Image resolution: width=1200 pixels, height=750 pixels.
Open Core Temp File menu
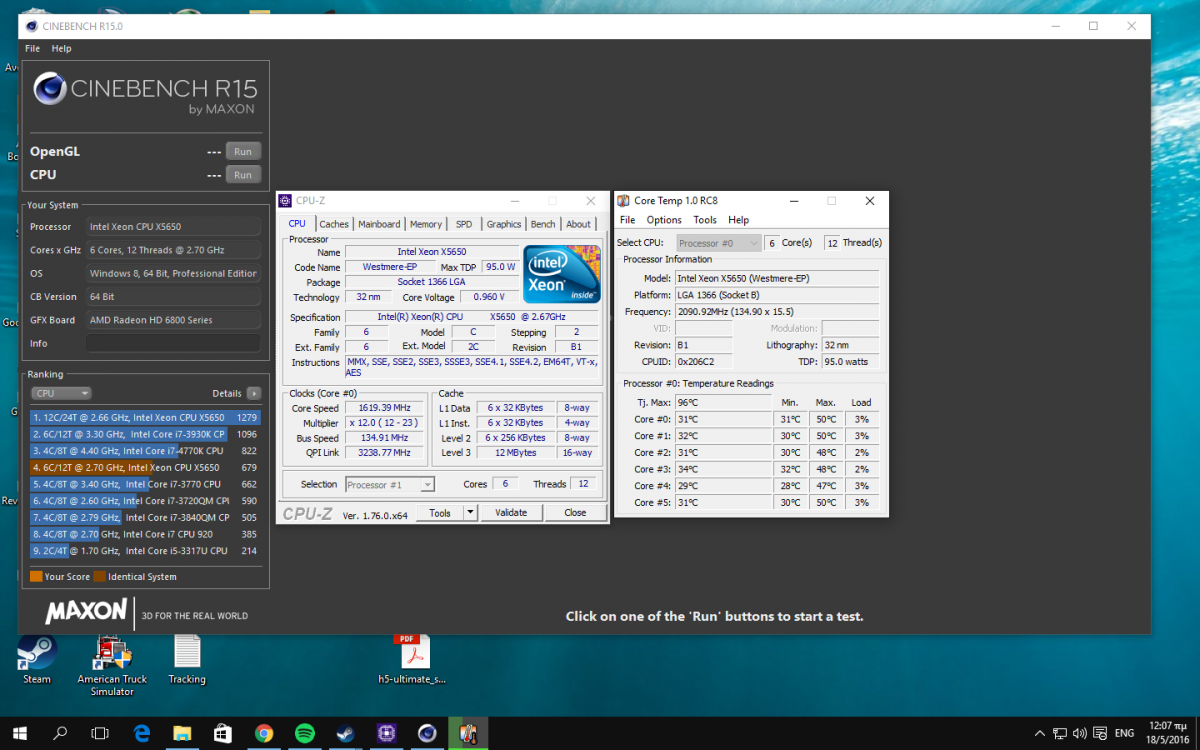click(628, 220)
